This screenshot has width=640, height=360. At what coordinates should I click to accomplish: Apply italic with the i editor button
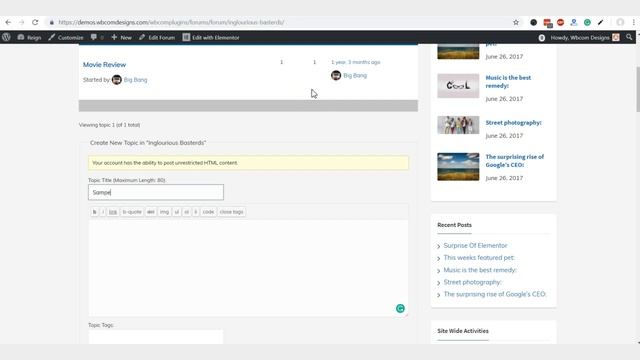103,212
